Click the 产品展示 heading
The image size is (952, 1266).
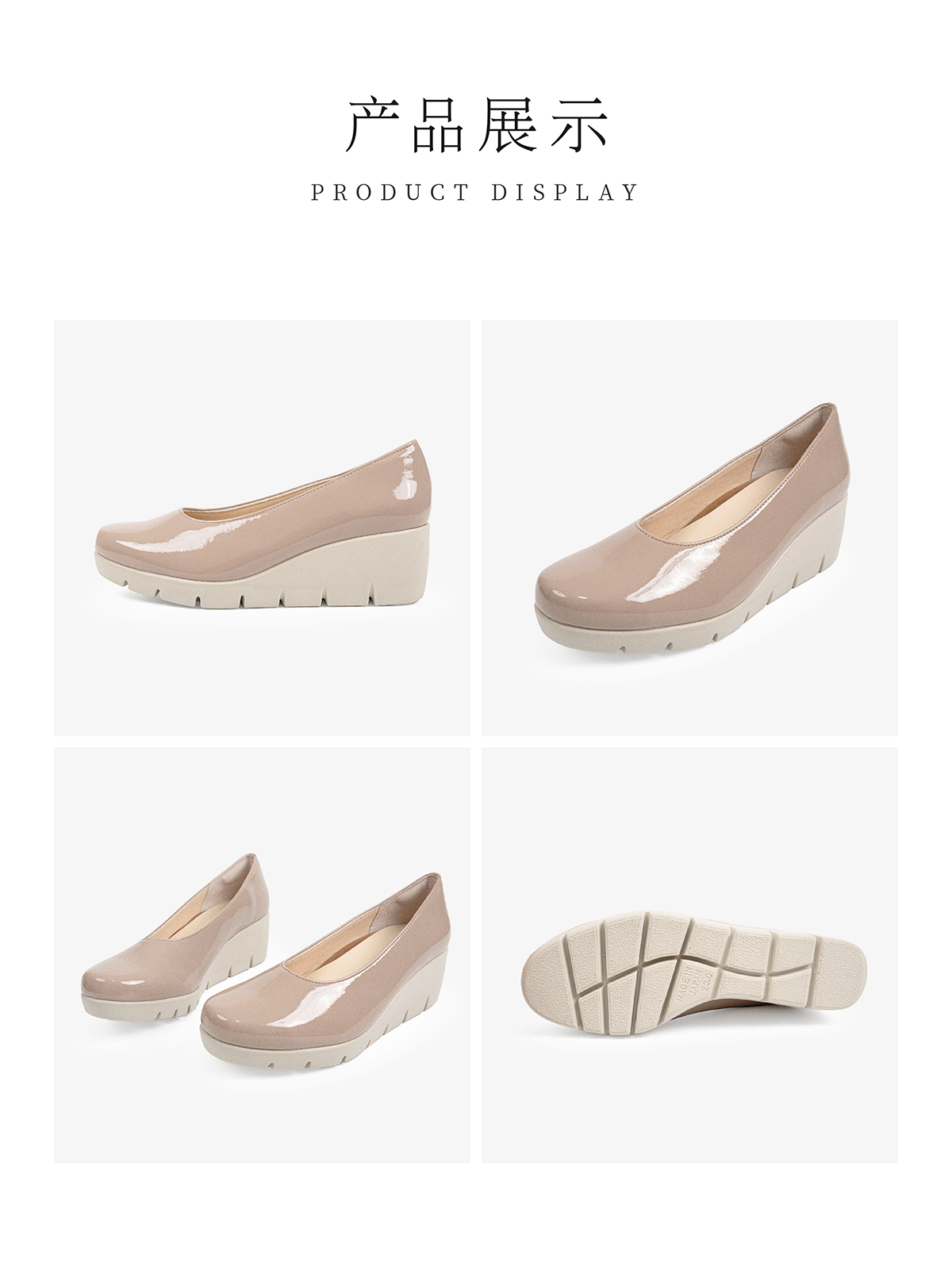tap(475, 125)
